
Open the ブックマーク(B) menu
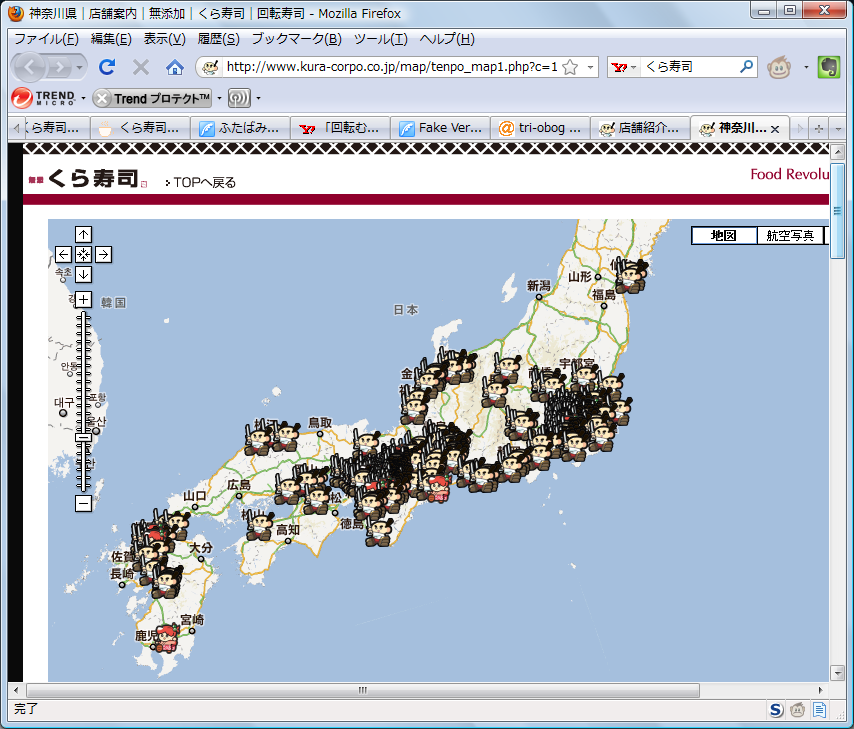(296, 39)
